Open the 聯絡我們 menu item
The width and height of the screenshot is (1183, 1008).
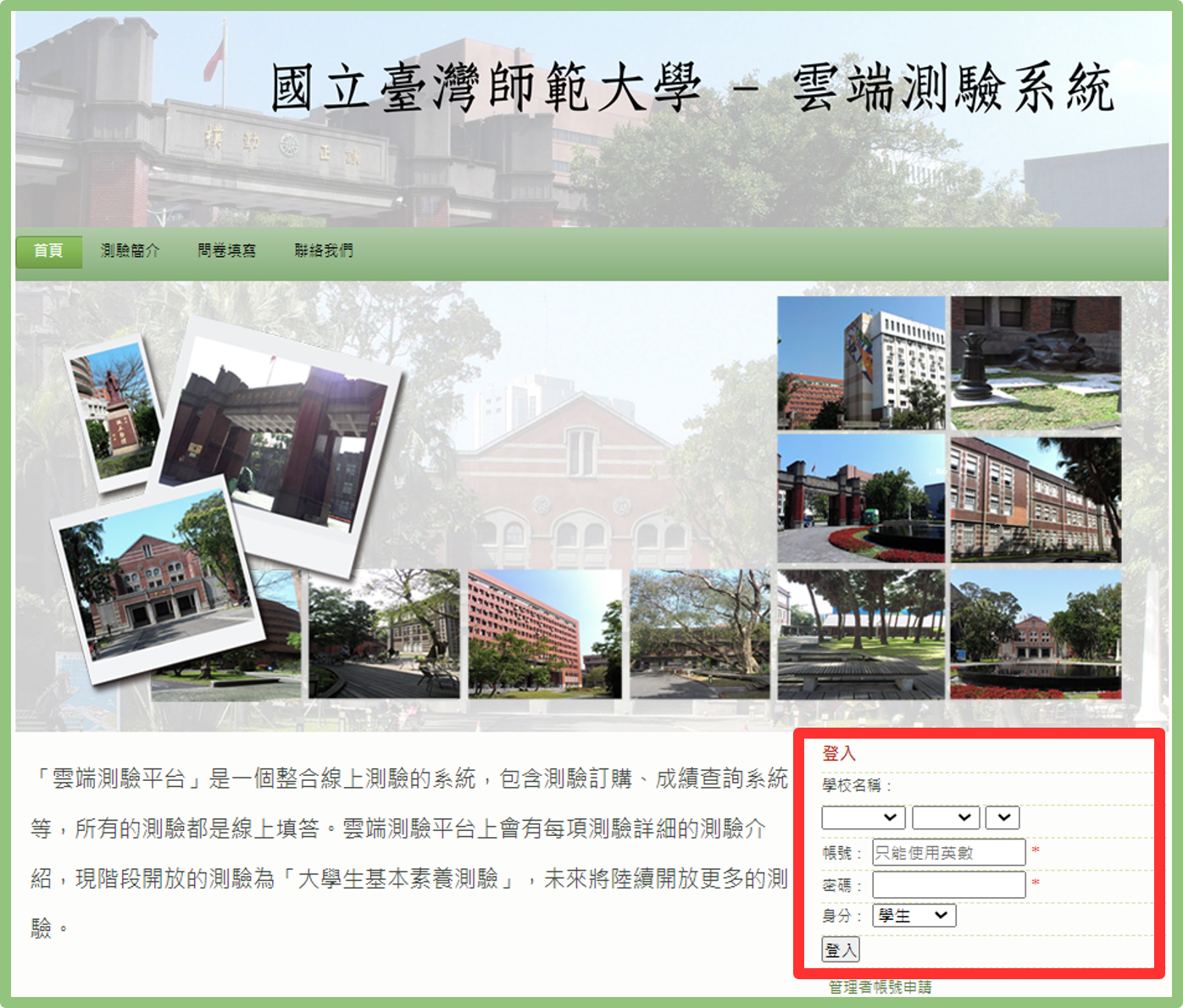(324, 251)
